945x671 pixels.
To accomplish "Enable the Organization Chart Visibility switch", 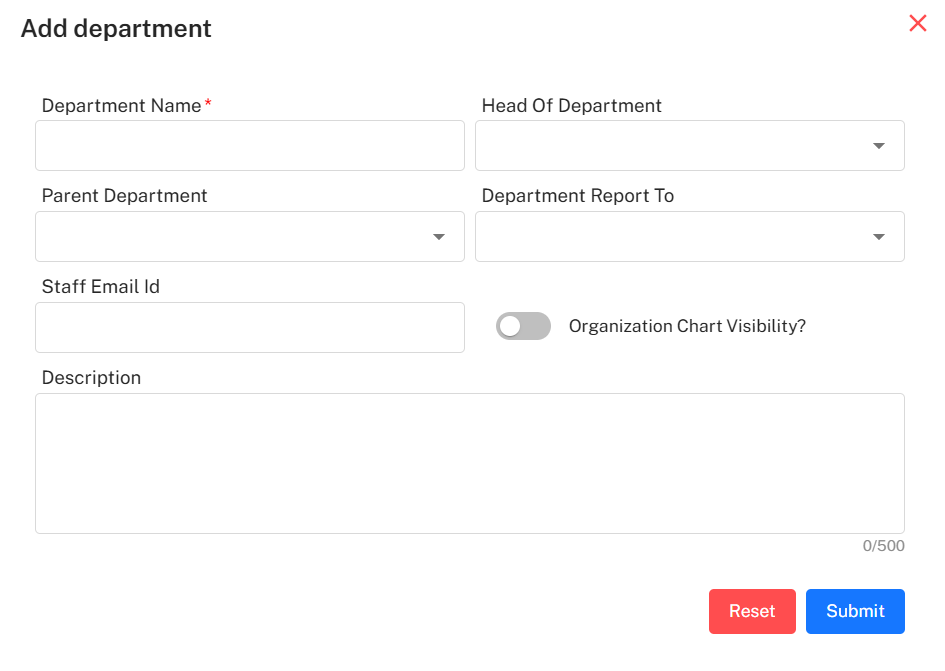I will point(523,326).
